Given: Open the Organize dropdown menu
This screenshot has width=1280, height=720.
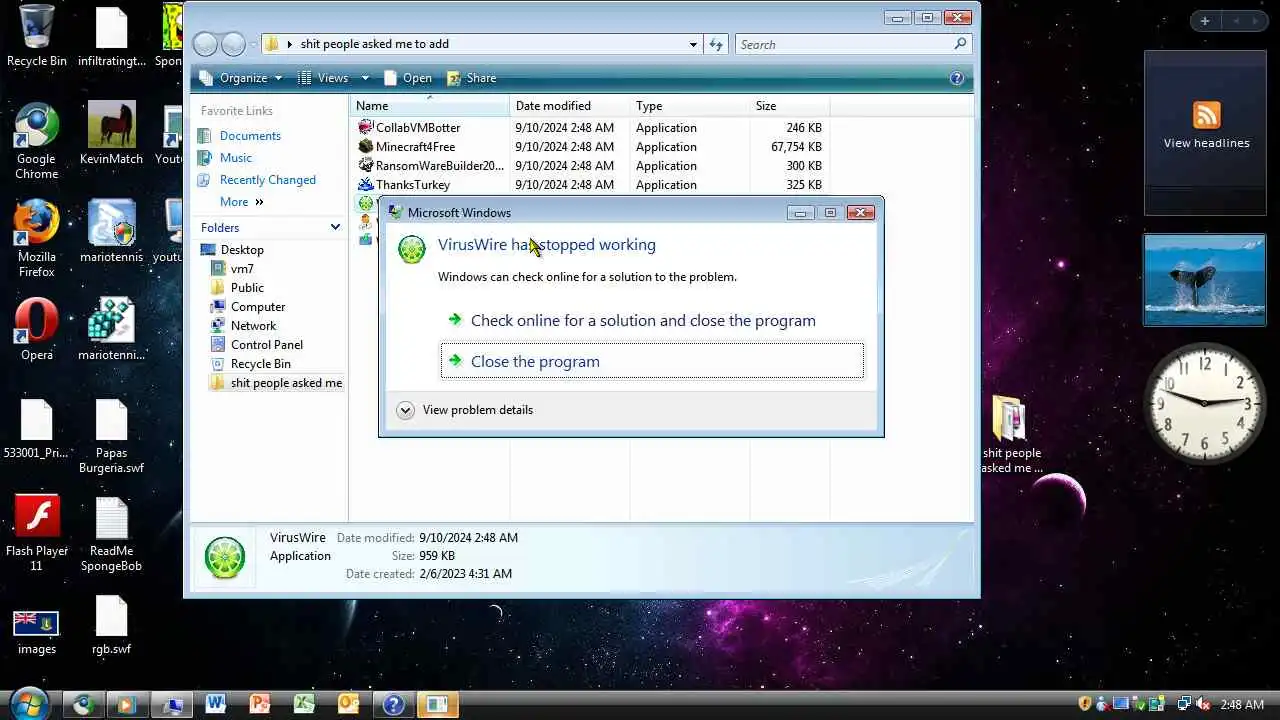Looking at the screenshot, I should point(242,78).
